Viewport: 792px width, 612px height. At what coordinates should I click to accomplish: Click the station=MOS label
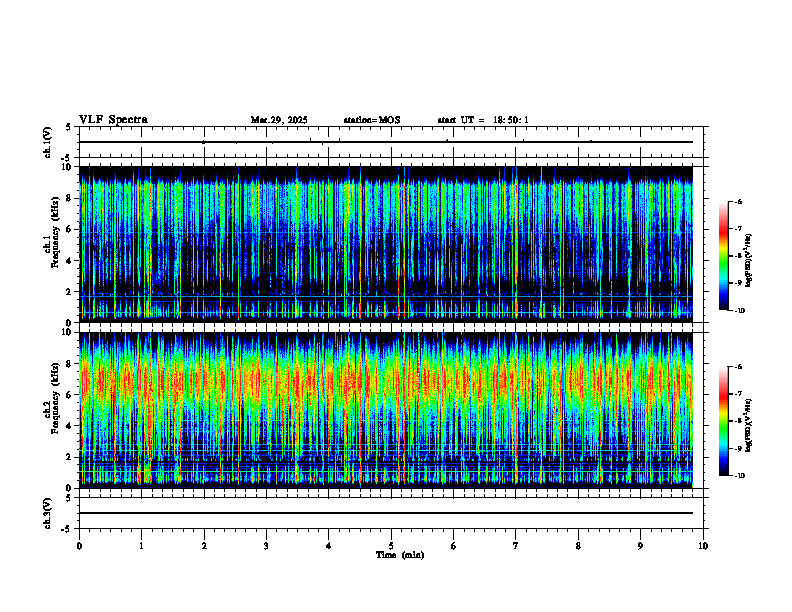click(372, 120)
